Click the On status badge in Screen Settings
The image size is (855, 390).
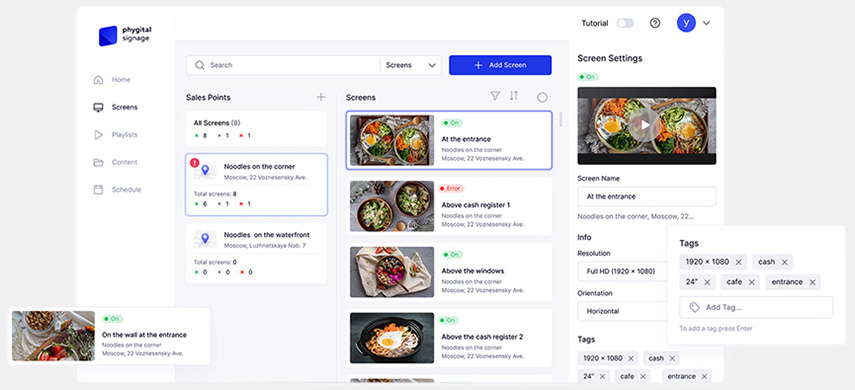[588, 77]
